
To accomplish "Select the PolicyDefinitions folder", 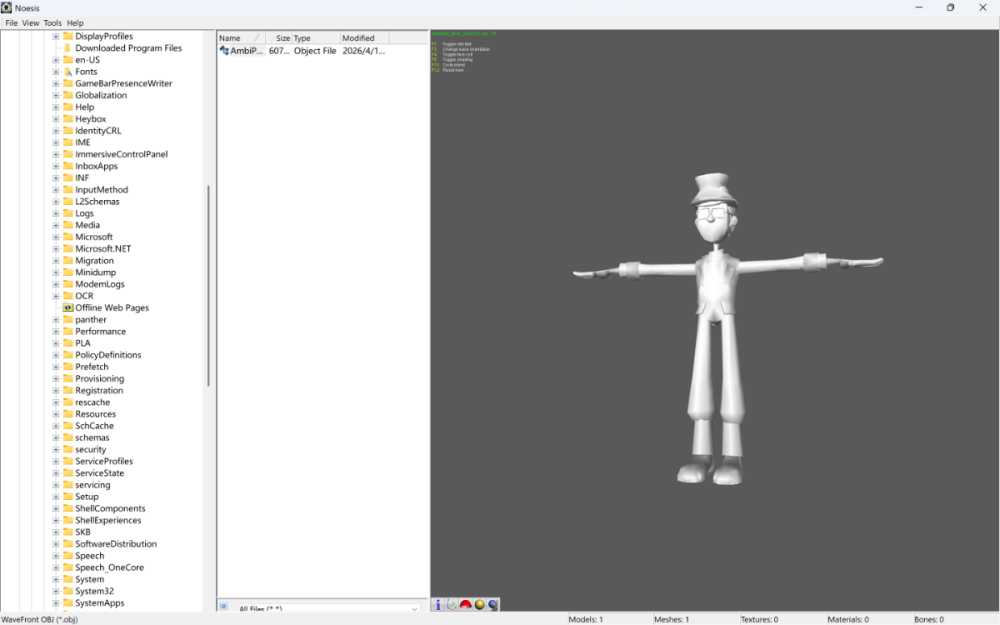I will click(x=108, y=355).
